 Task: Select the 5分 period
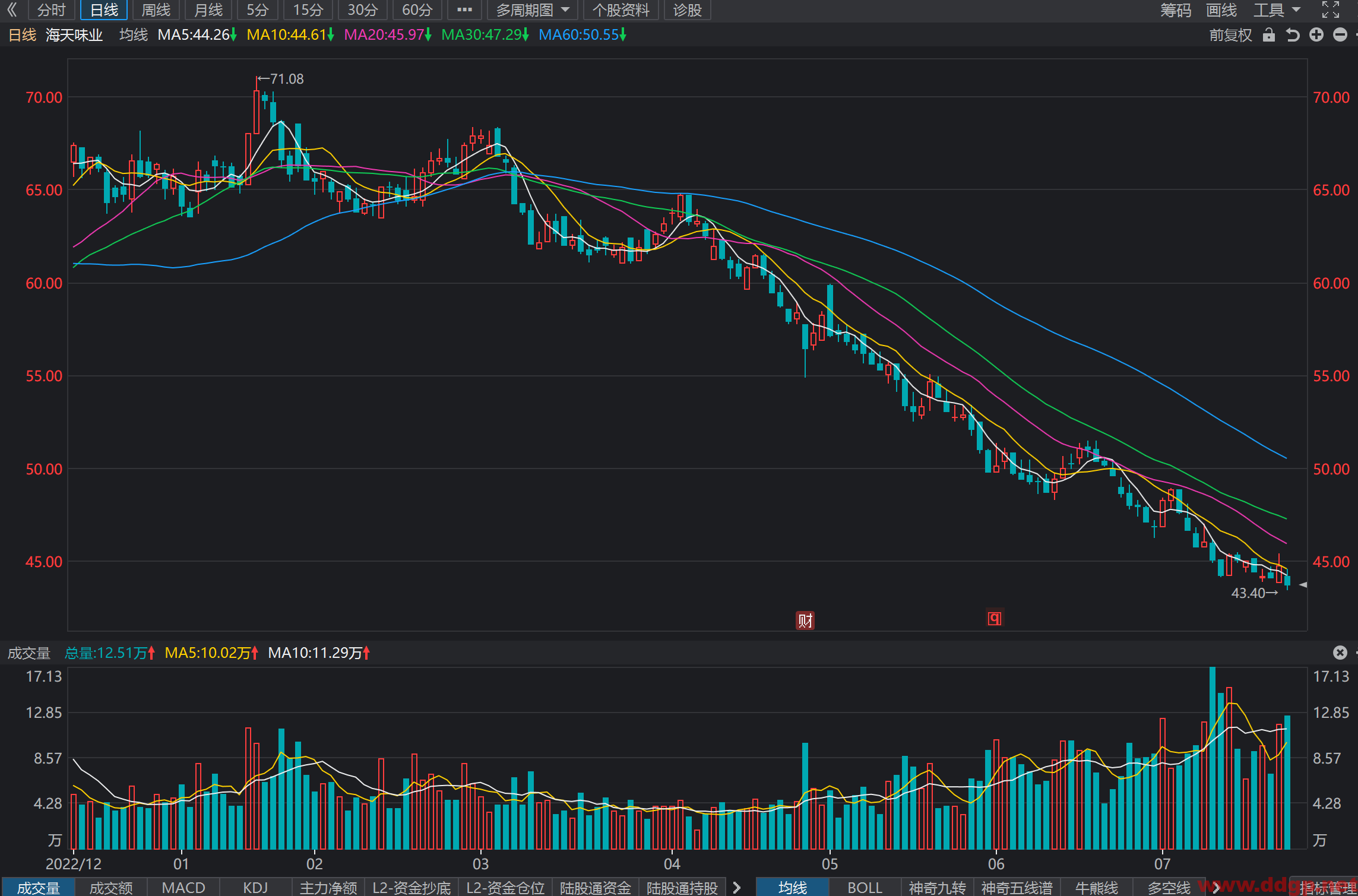tap(258, 10)
